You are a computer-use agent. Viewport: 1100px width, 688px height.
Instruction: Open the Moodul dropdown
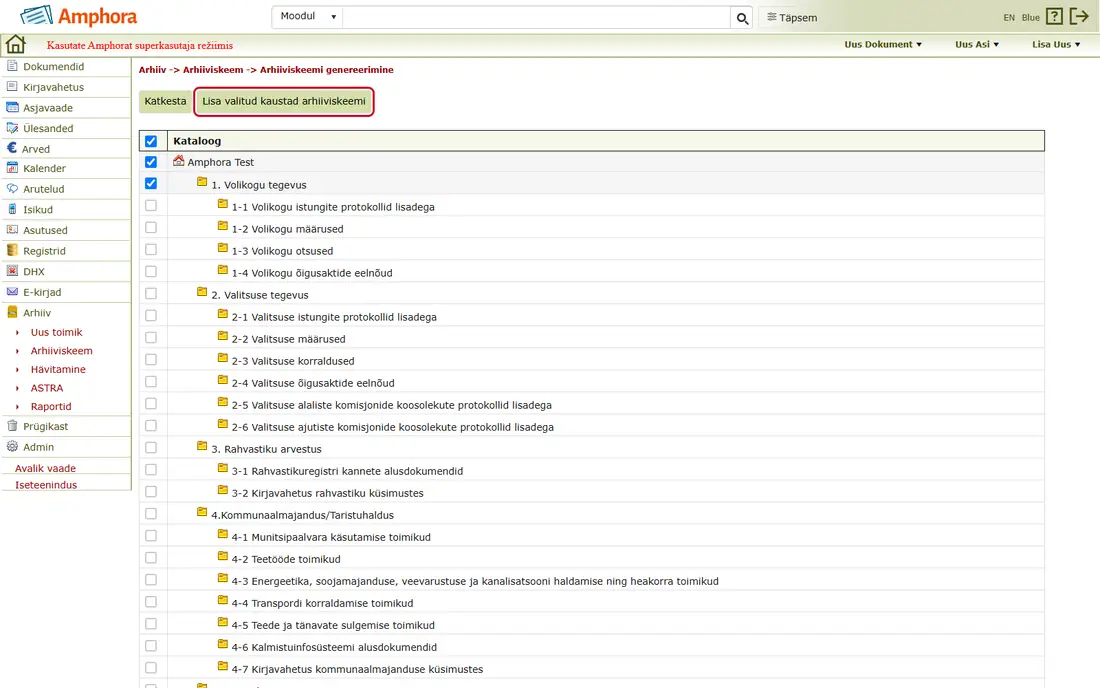[307, 17]
